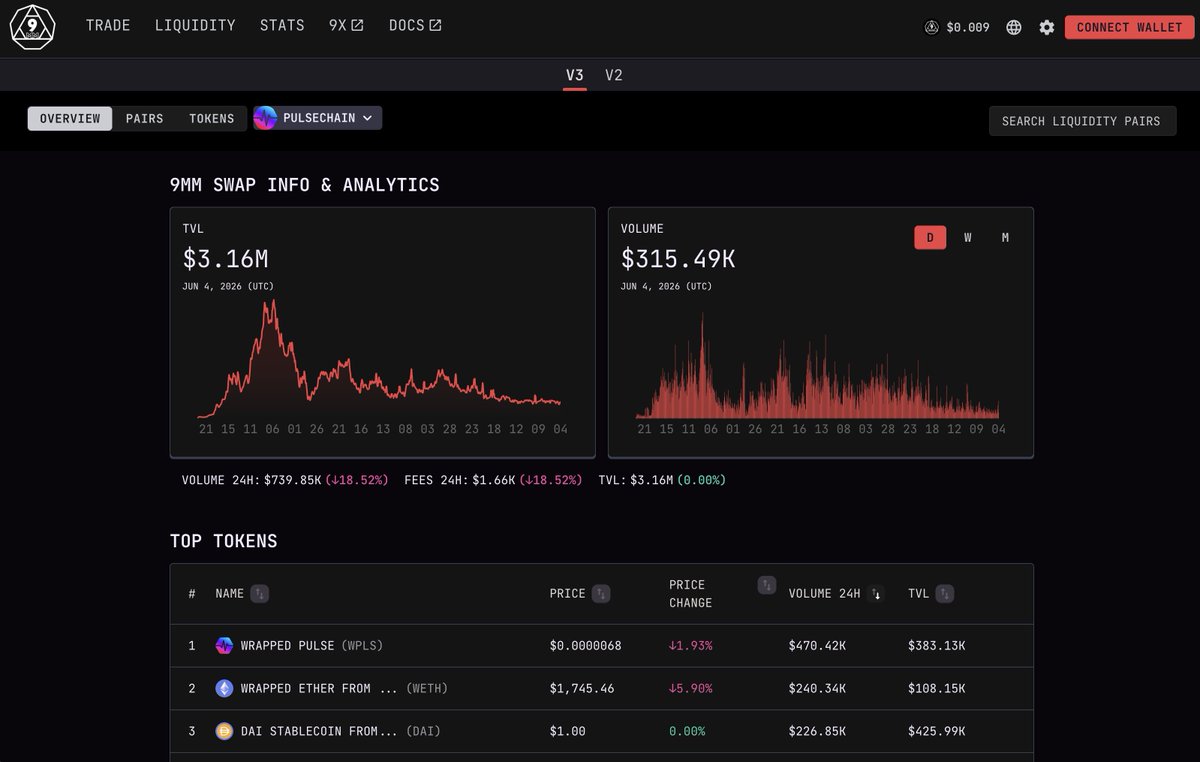Select the PAIRS tab
The width and height of the screenshot is (1200, 762).
[144, 118]
